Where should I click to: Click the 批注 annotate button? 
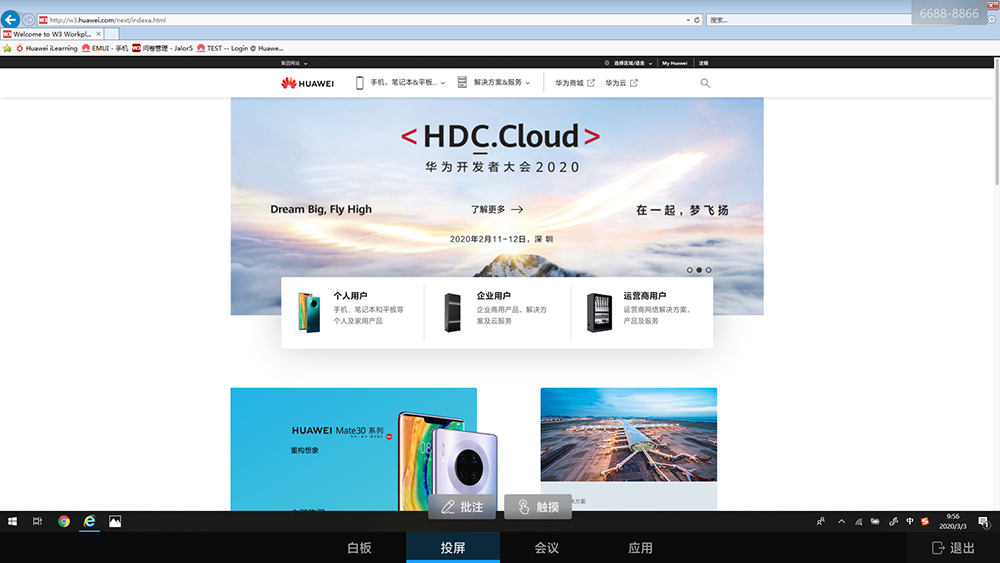(462, 507)
